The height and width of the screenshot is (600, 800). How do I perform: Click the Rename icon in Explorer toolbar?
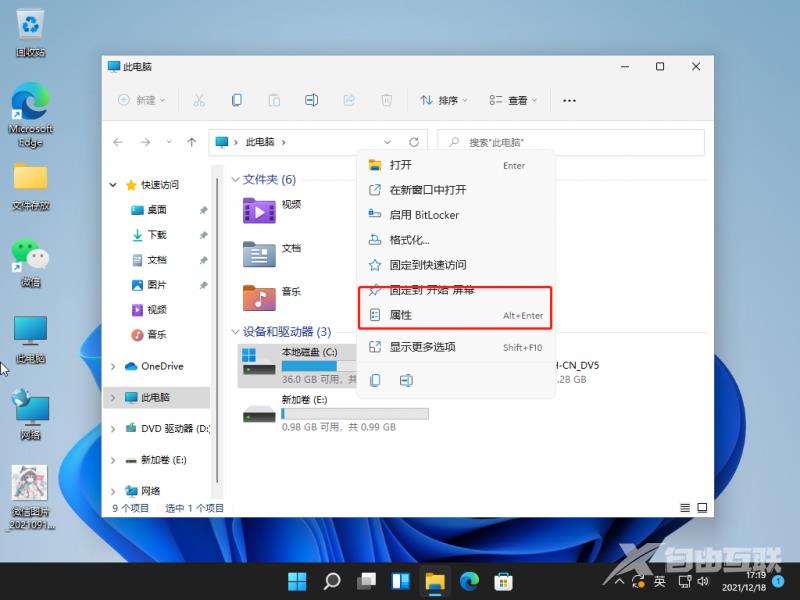click(x=311, y=100)
